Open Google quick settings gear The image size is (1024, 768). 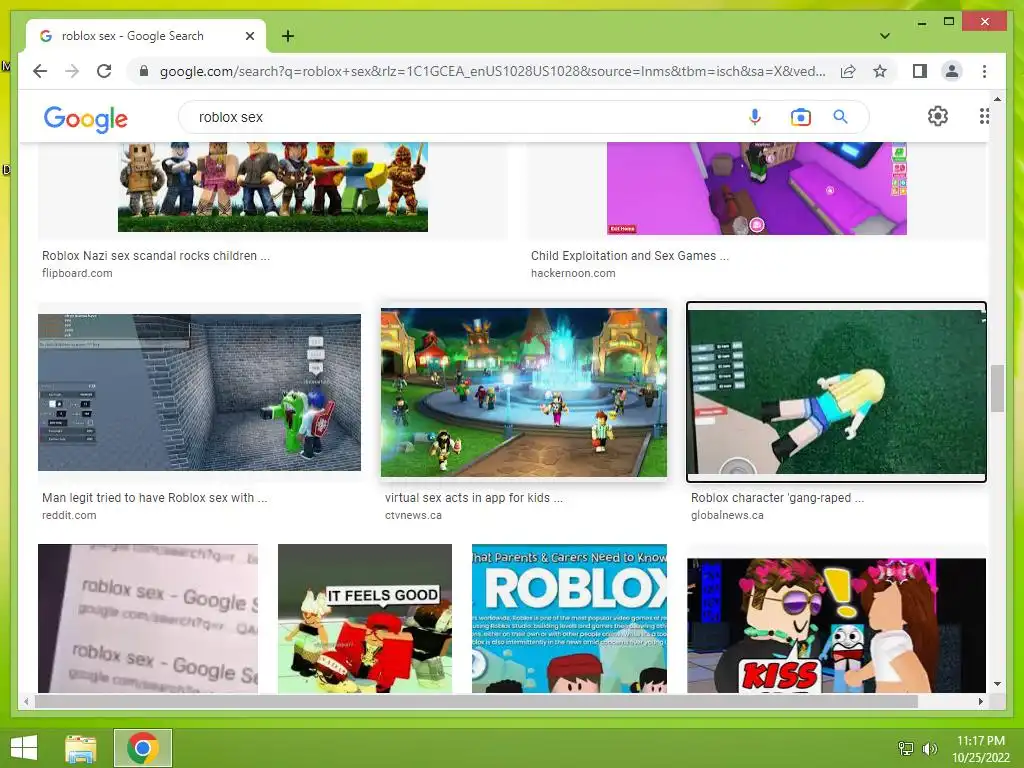click(938, 116)
